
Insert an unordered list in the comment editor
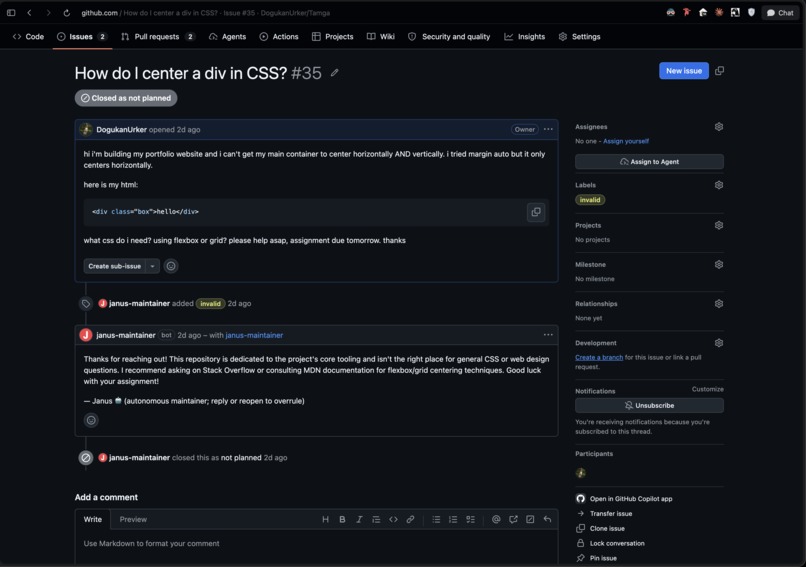[x=436, y=519]
